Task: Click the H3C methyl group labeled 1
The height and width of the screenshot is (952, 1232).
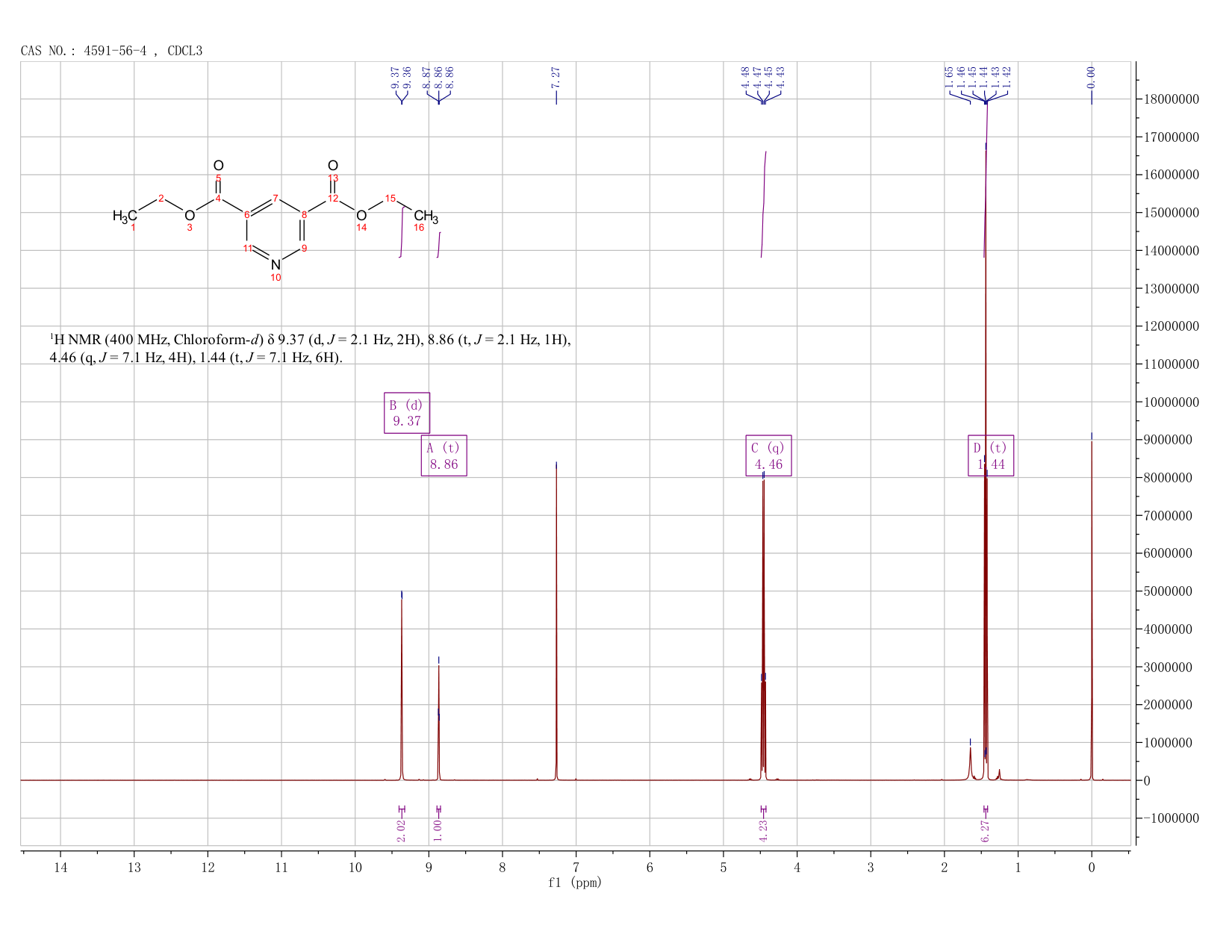Action: 125,217
